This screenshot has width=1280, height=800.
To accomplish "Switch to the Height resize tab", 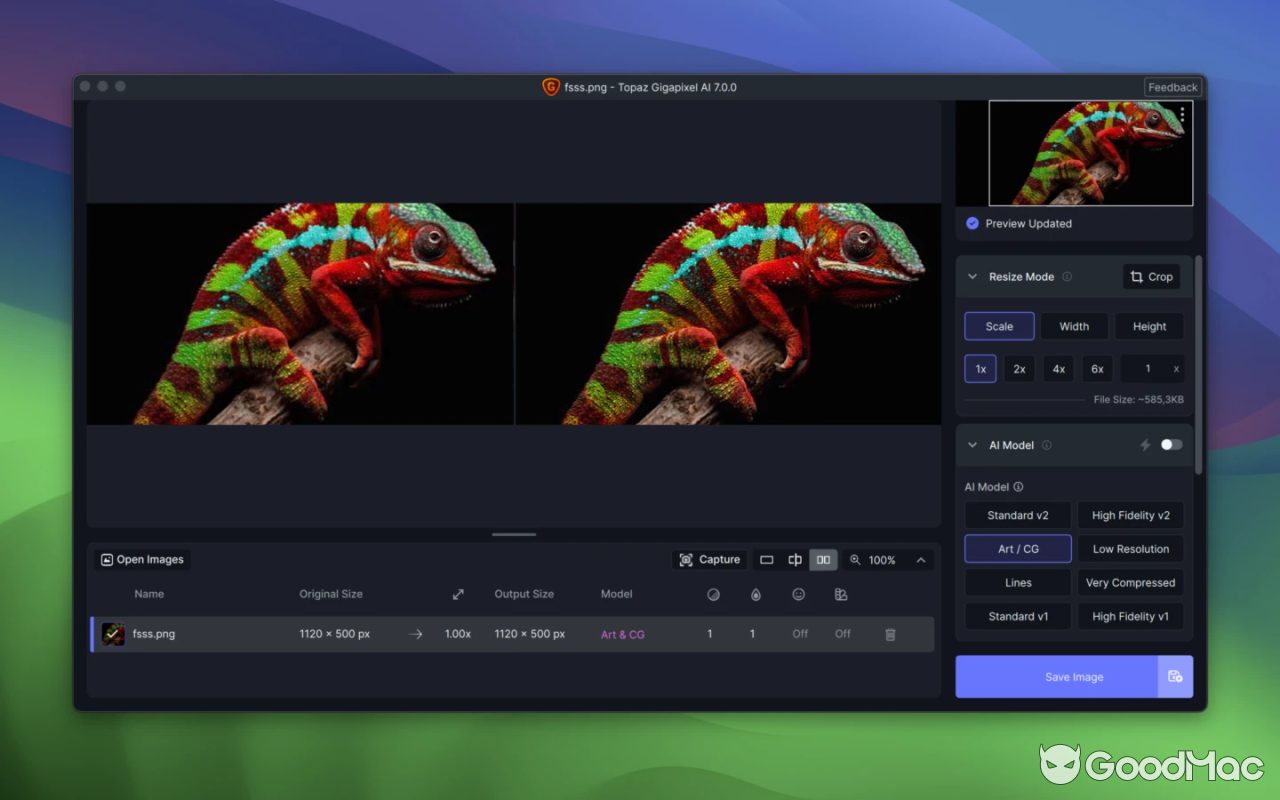I will click(1149, 326).
